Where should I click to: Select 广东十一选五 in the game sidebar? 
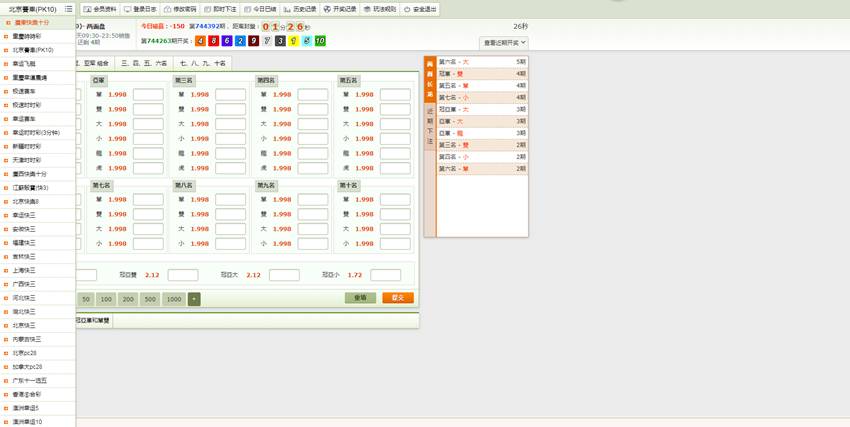point(38,381)
